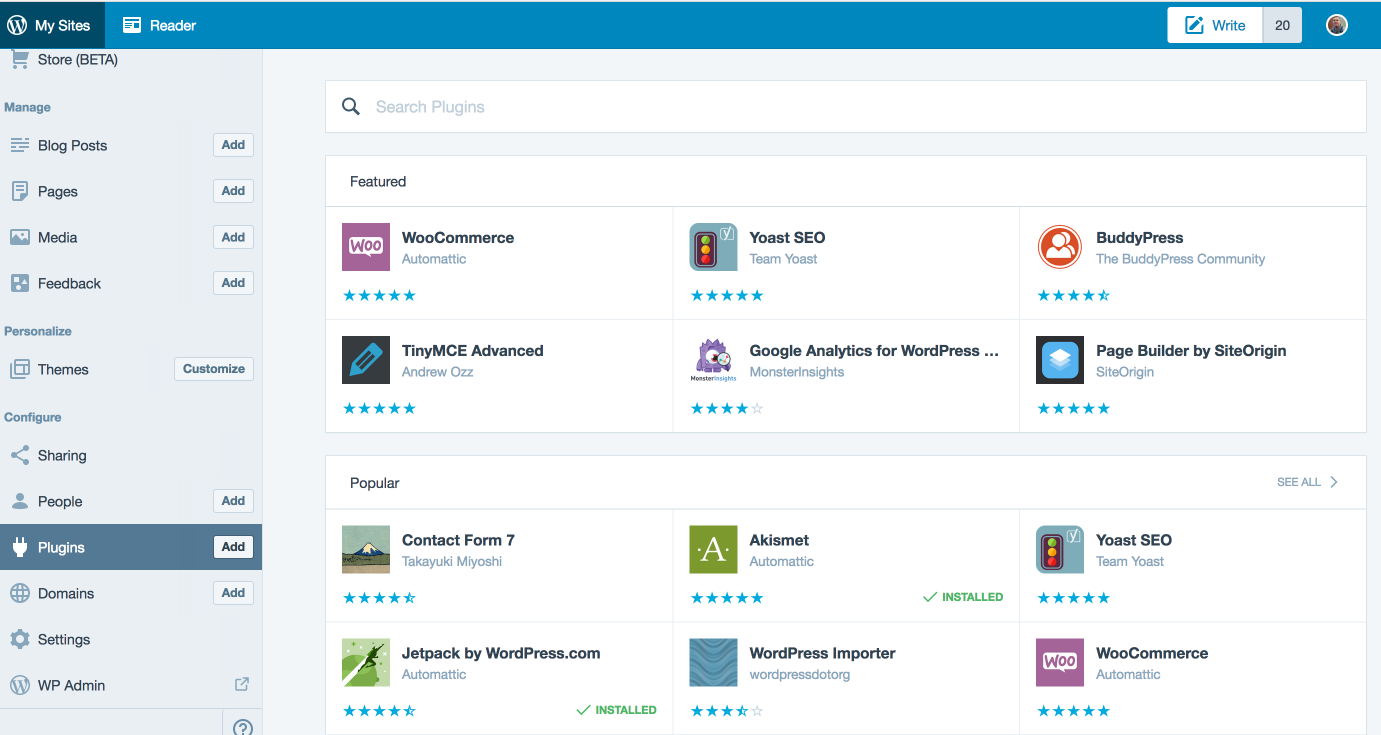Open the help question mark icon
This screenshot has height=735, width=1381.
pyautogui.click(x=242, y=727)
